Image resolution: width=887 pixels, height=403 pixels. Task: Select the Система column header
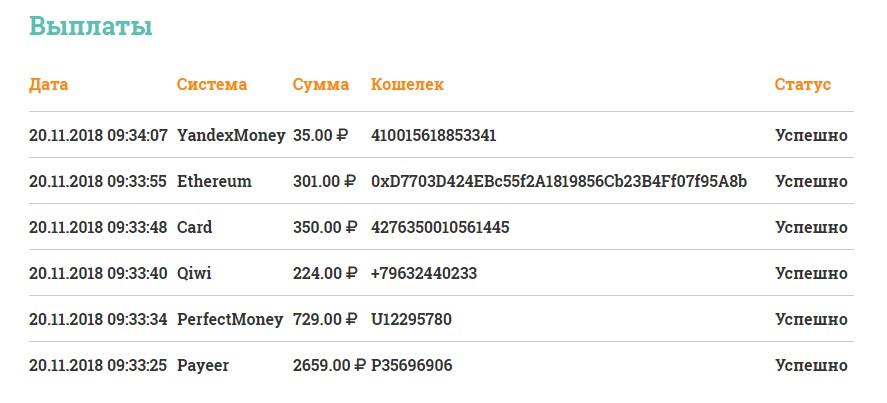[x=212, y=84]
